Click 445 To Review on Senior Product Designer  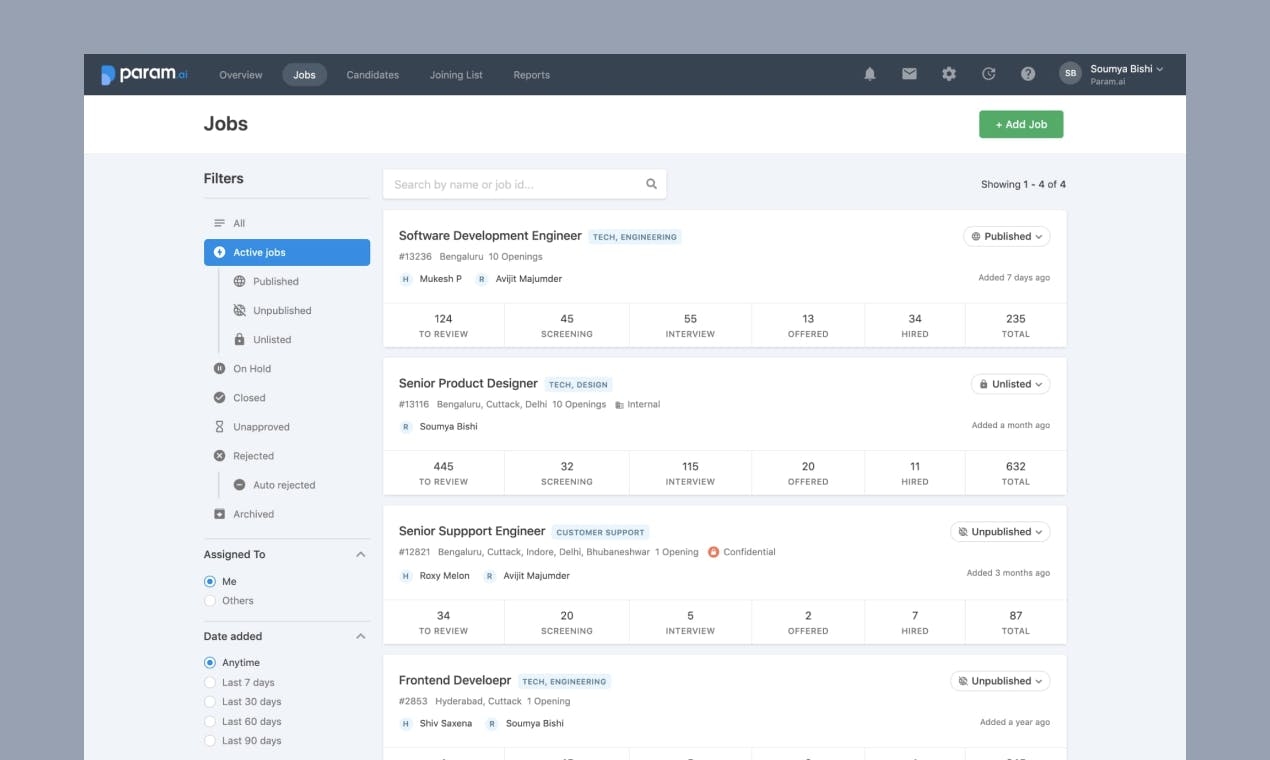pyautogui.click(x=444, y=473)
